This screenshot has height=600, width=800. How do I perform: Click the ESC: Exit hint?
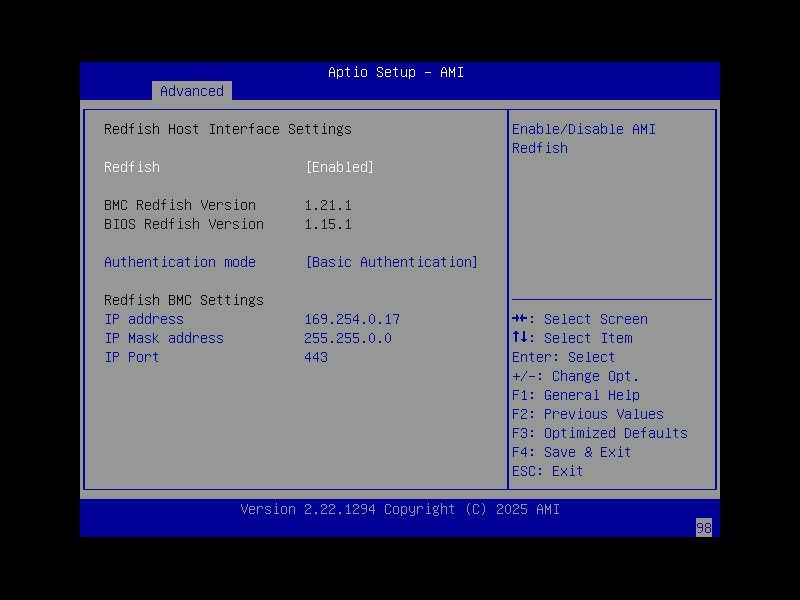coord(547,471)
